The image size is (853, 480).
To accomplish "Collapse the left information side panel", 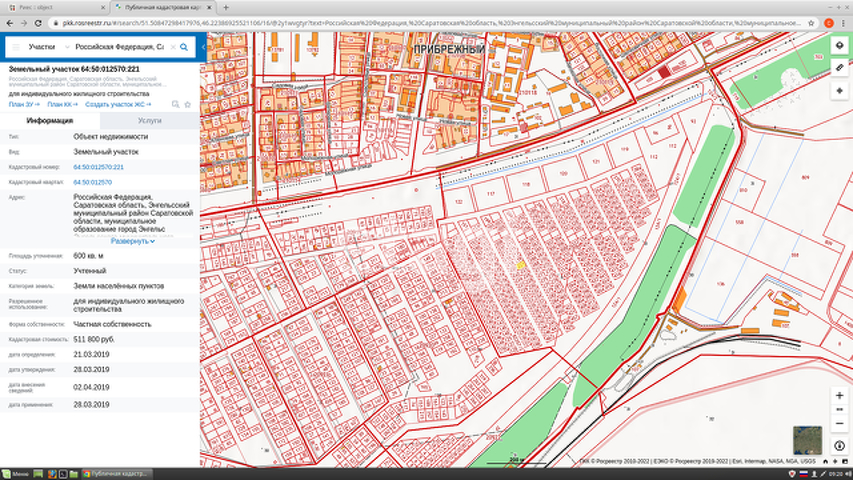I will point(204,47).
